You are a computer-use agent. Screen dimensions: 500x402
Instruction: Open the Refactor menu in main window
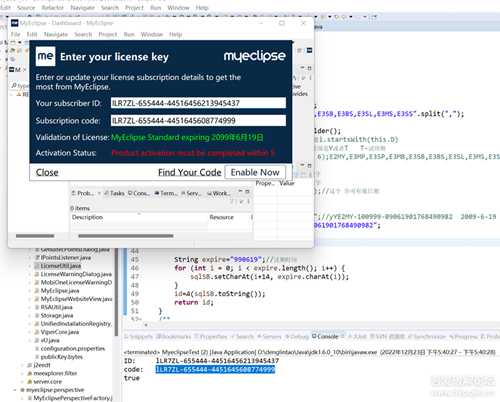coord(52,8)
